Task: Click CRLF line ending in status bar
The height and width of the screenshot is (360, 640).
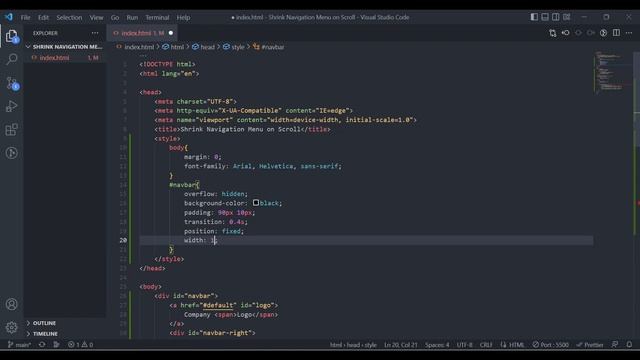Action: pos(486,344)
